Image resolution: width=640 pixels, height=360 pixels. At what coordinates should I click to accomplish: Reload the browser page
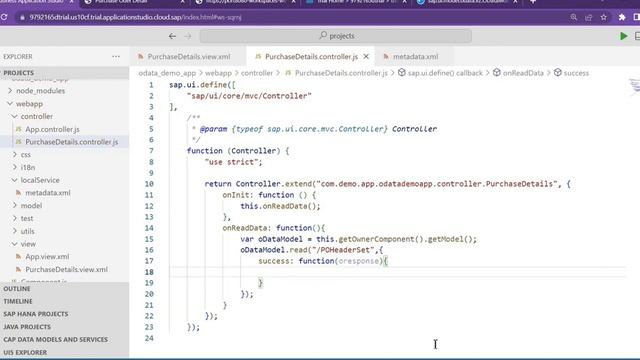4,17
